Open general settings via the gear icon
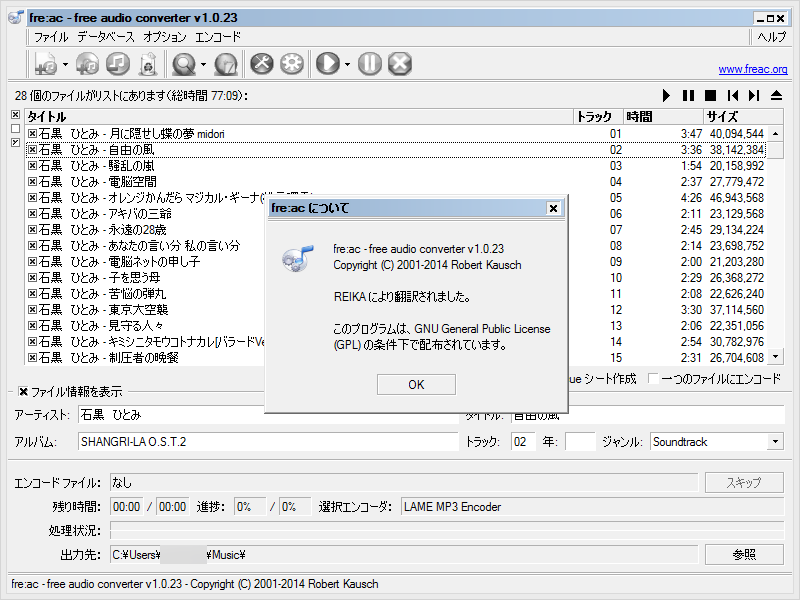This screenshot has height=600, width=800. 291,63
